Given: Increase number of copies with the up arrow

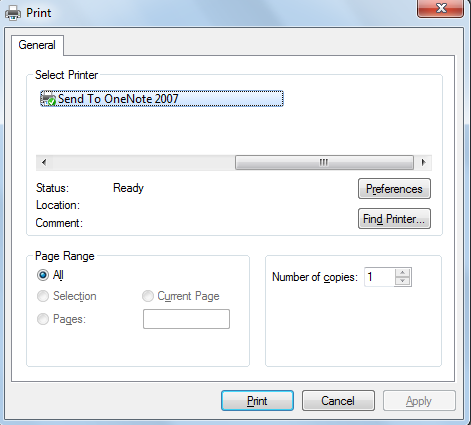Looking at the screenshot, I should (x=403, y=272).
